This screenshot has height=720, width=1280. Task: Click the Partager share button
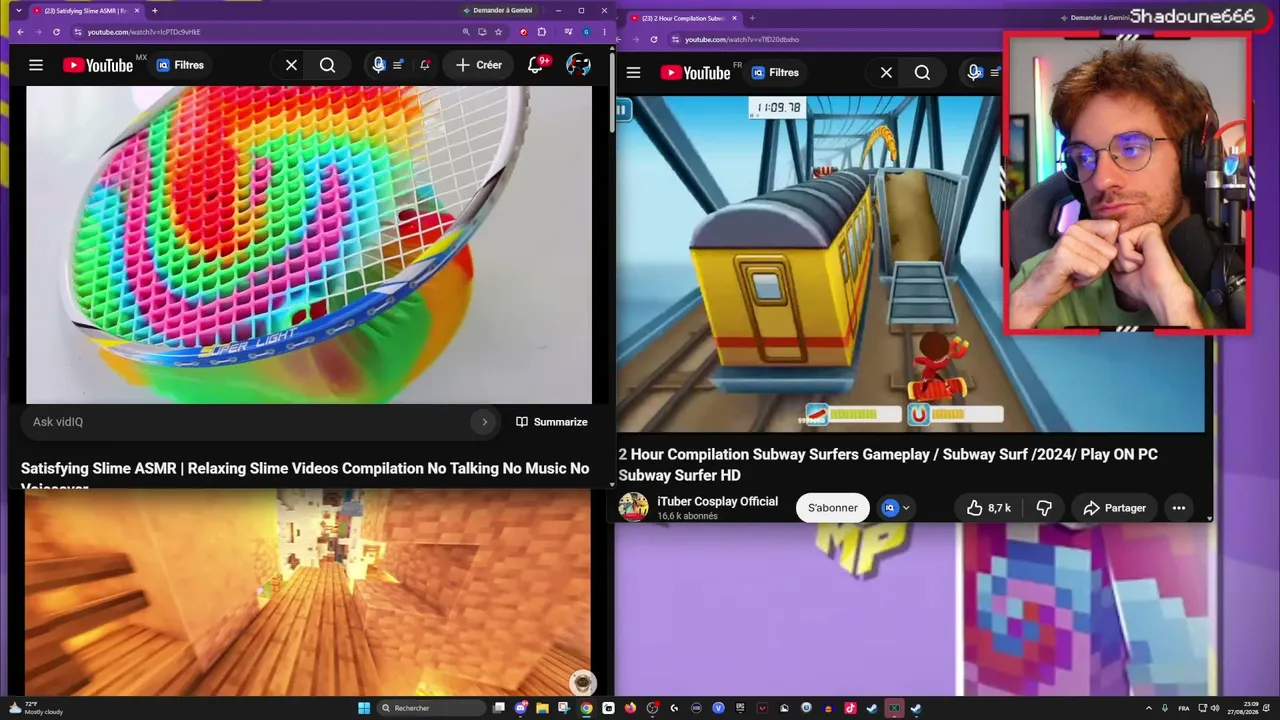1114,508
